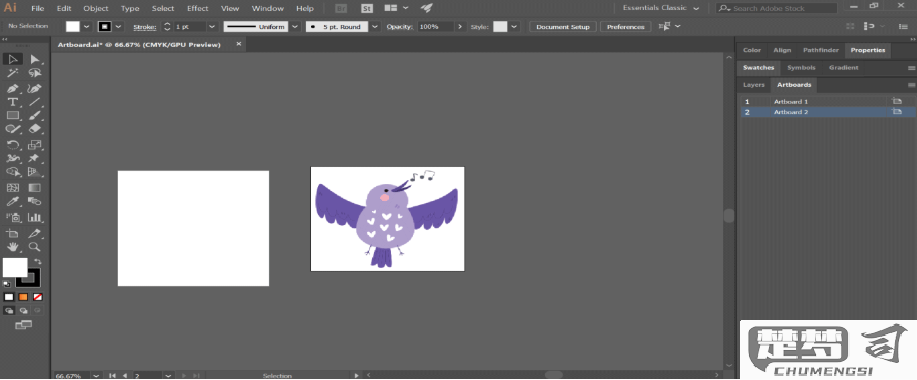Activate the Type tool
This screenshot has width=917, height=380.
[x=13, y=102]
